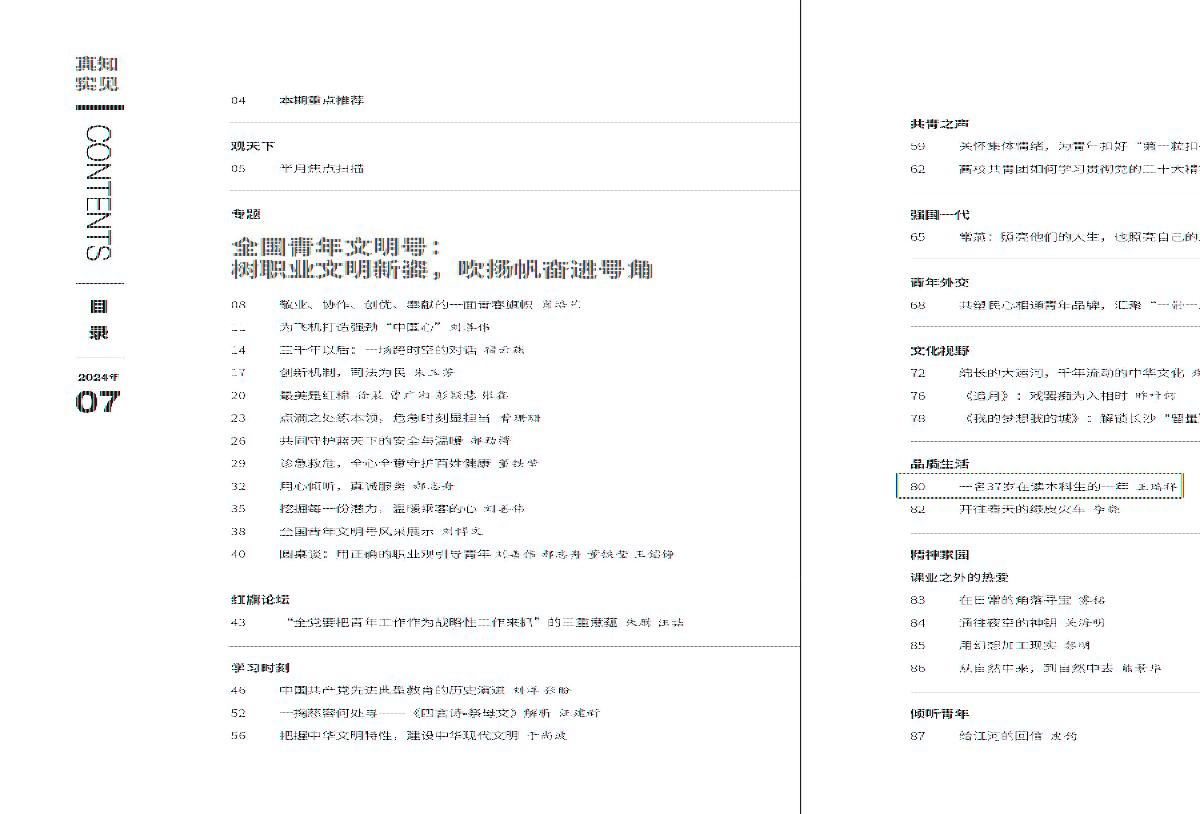Viewport: 1200px width, 814px height.
Task: Click the page 56 entry '把握中华文明特性'
Action: 399,735
